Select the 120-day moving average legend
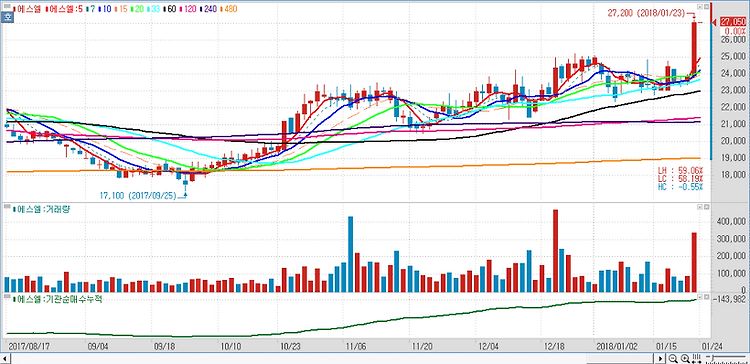The height and width of the screenshot is (364, 750). (x=188, y=9)
